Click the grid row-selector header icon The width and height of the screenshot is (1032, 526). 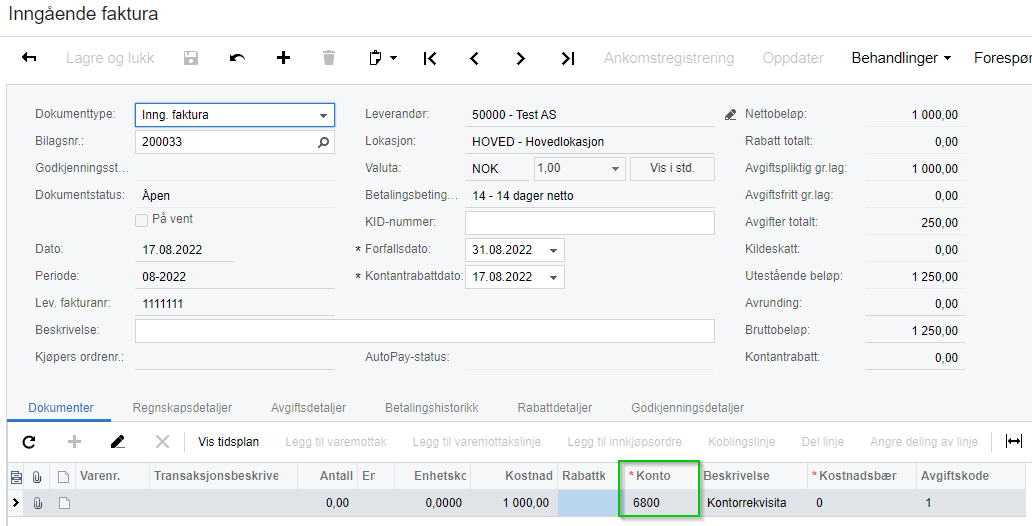(16, 476)
